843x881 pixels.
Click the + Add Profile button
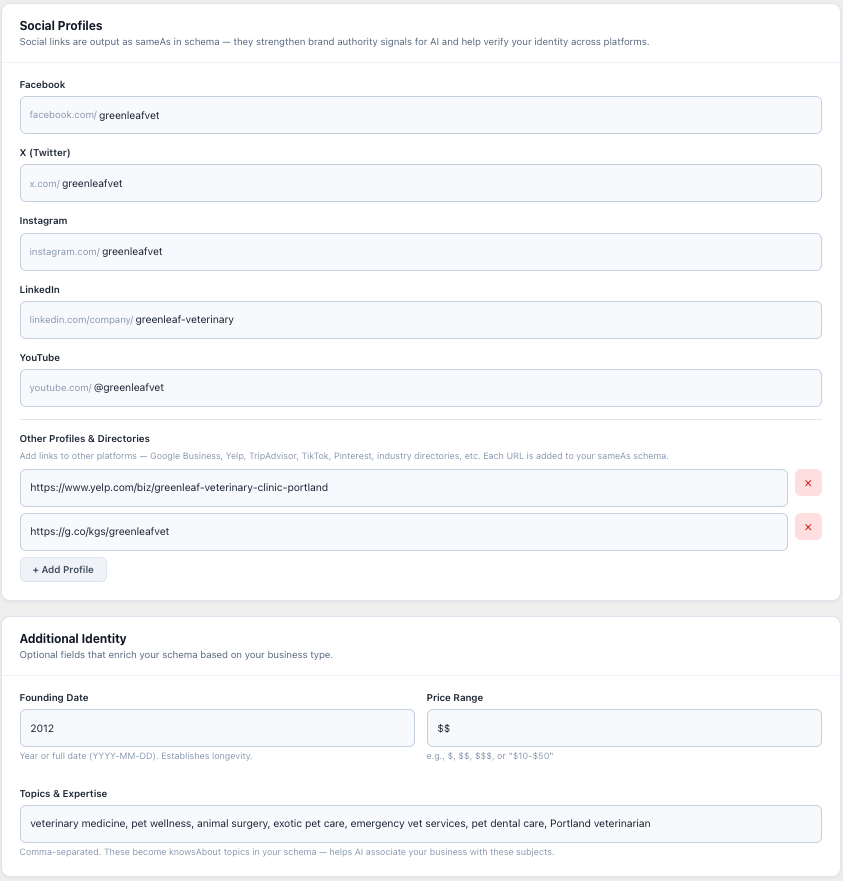coord(63,569)
